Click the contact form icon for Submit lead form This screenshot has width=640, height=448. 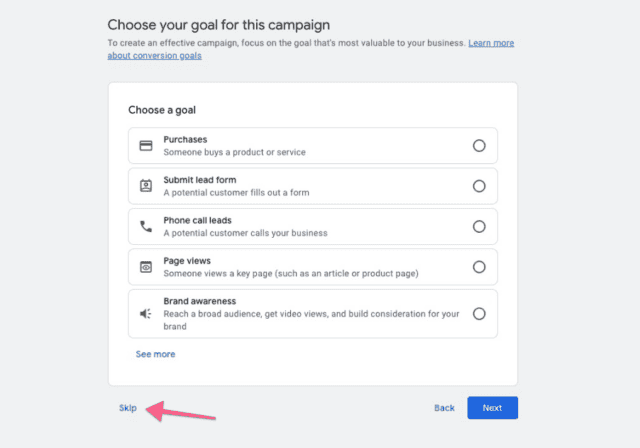(x=146, y=186)
